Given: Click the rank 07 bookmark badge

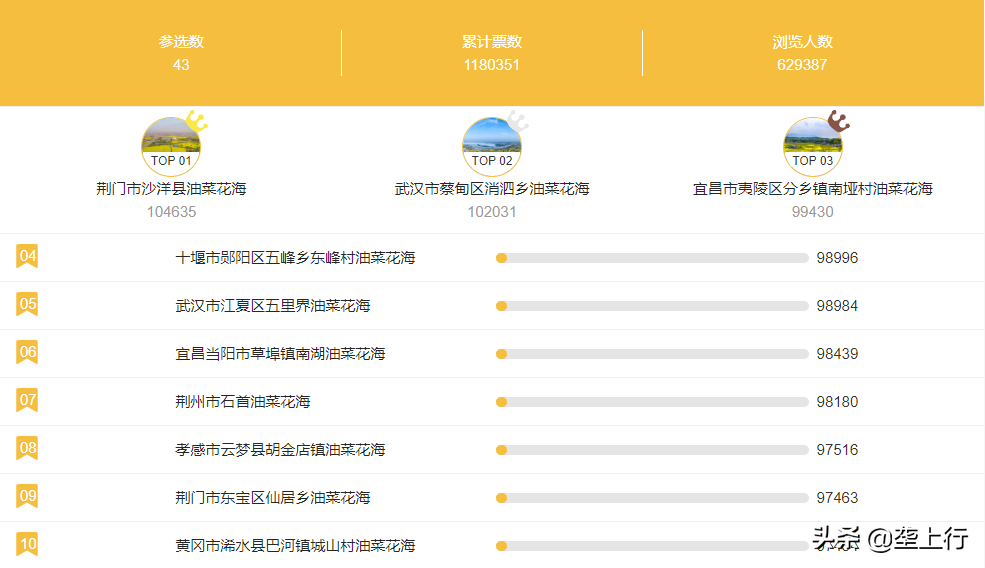Looking at the screenshot, I should (27, 400).
